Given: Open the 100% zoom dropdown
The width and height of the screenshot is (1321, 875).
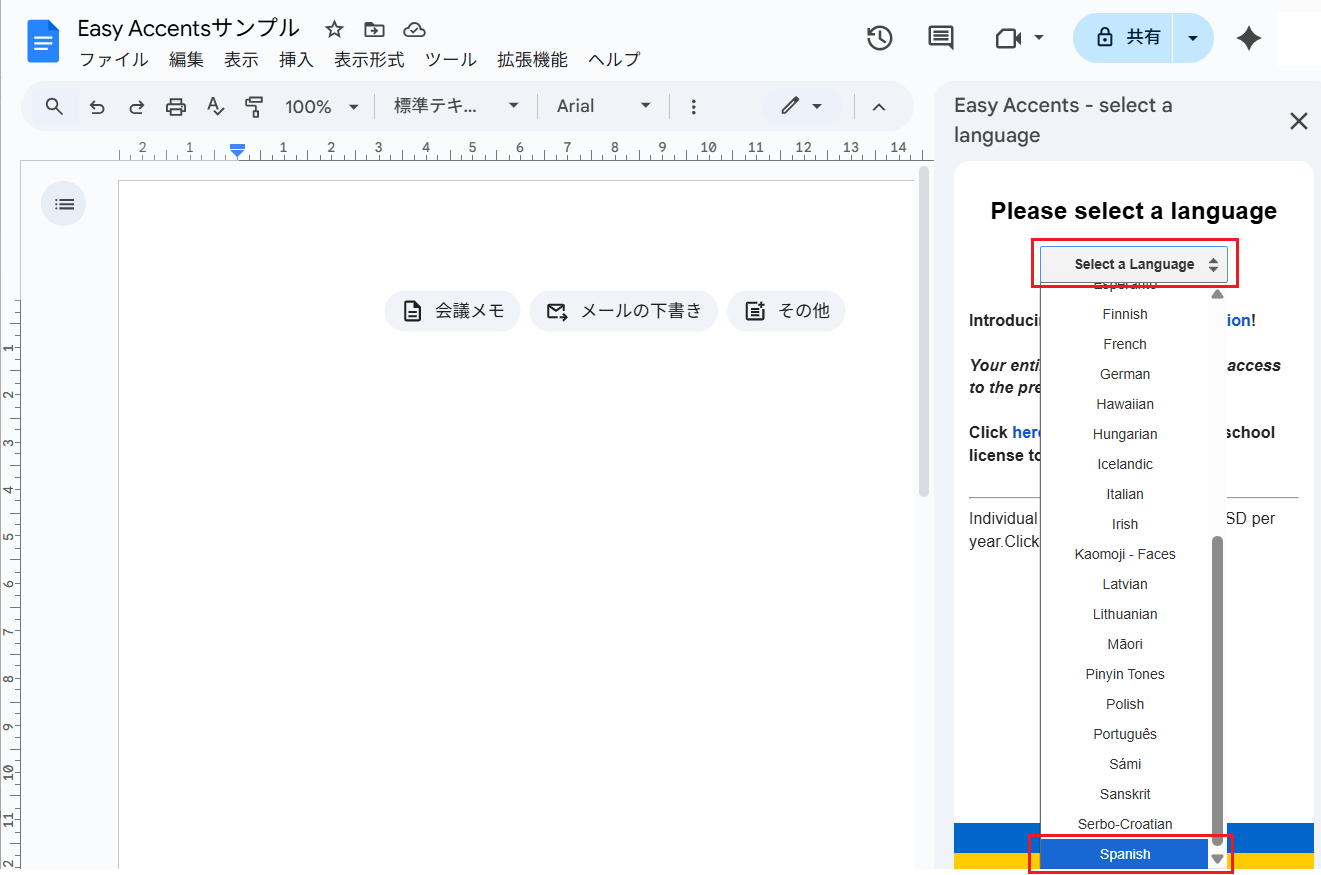Looking at the screenshot, I should click(321, 106).
